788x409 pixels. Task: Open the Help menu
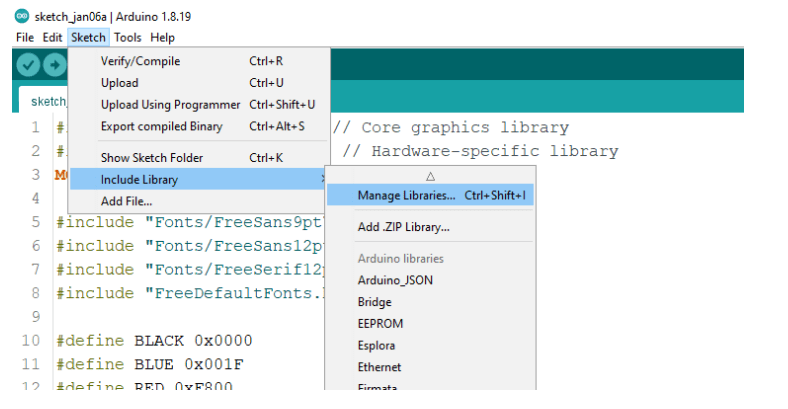(162, 37)
